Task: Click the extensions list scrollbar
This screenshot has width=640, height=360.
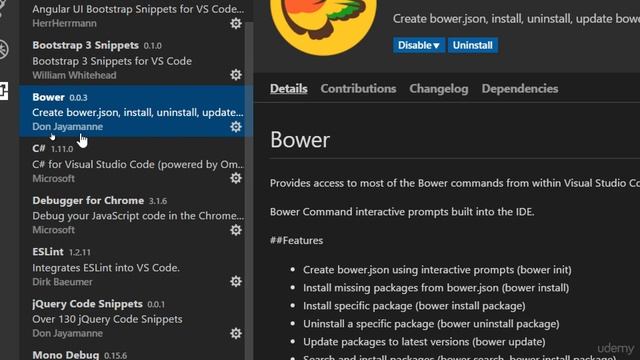Action: (x=249, y=191)
